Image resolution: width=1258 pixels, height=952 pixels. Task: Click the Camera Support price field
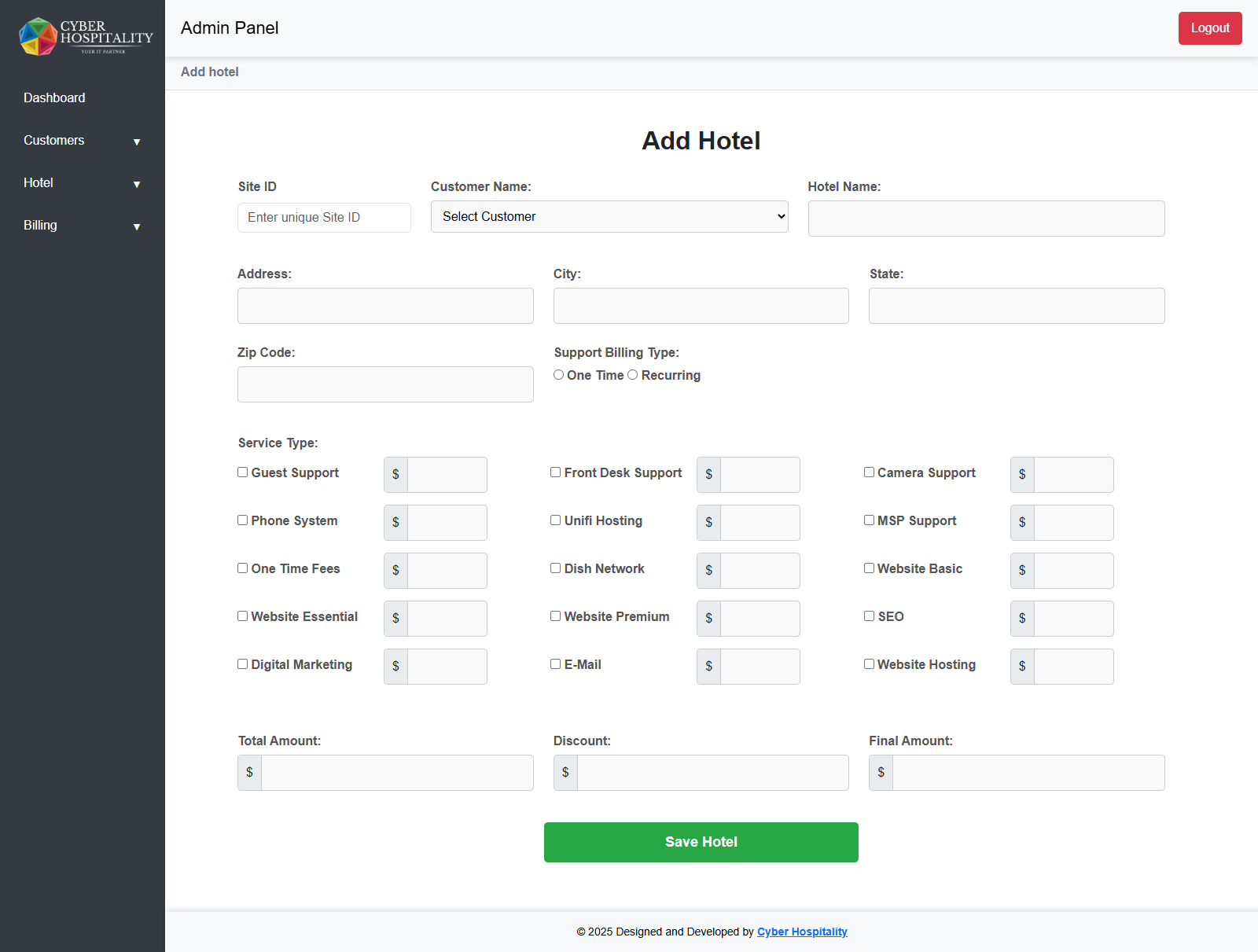tap(1073, 475)
